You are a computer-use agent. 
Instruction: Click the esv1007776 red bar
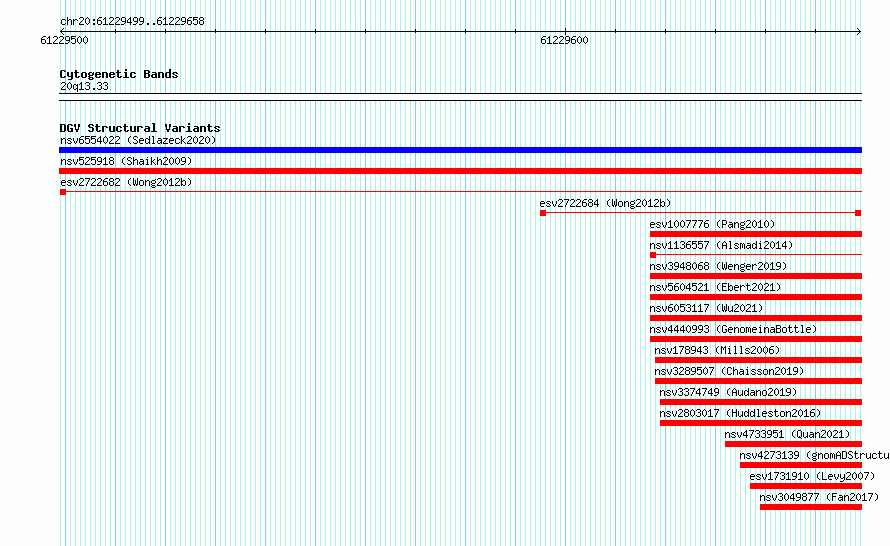click(756, 234)
